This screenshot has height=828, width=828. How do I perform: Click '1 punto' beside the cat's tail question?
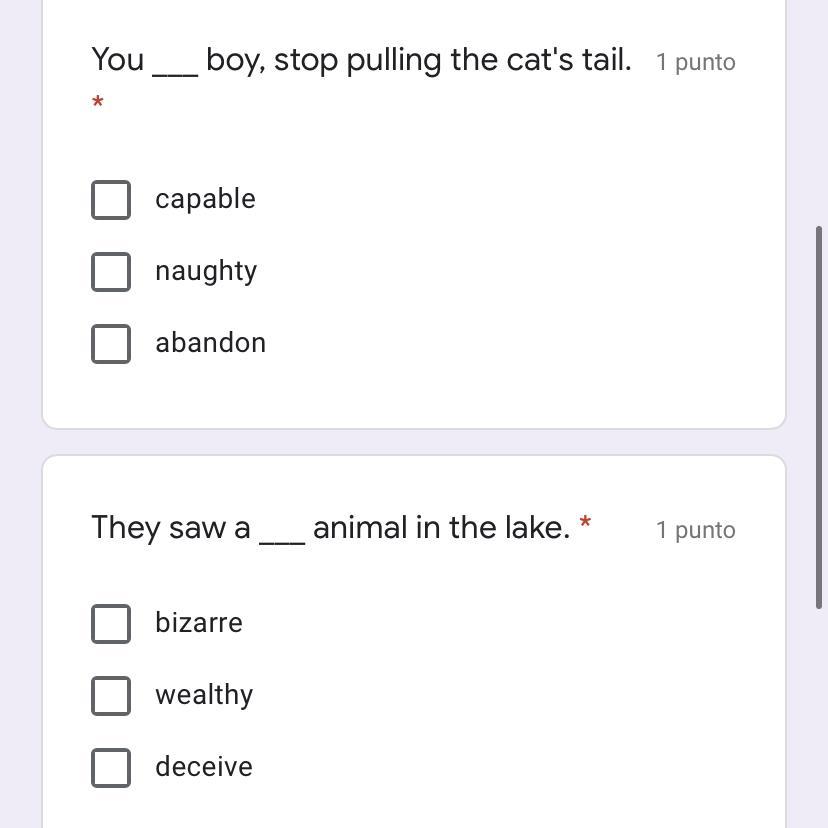pos(695,62)
